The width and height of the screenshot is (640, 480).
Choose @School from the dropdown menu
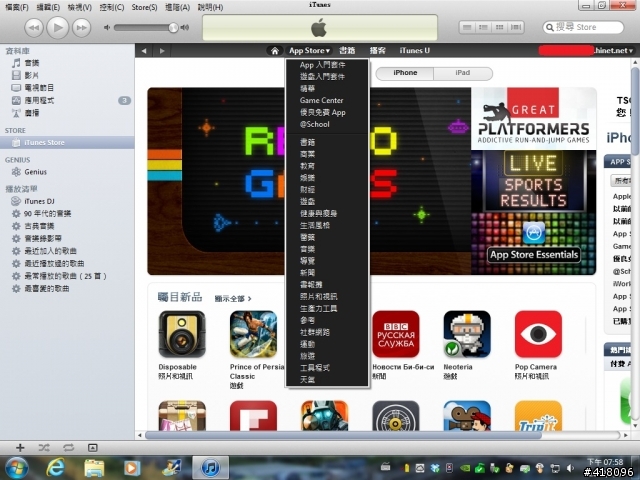tap(314, 124)
